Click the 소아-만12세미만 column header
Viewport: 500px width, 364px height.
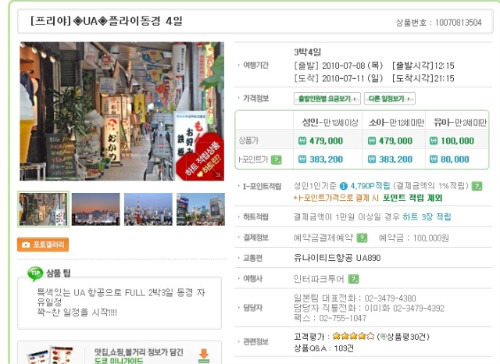(x=396, y=123)
